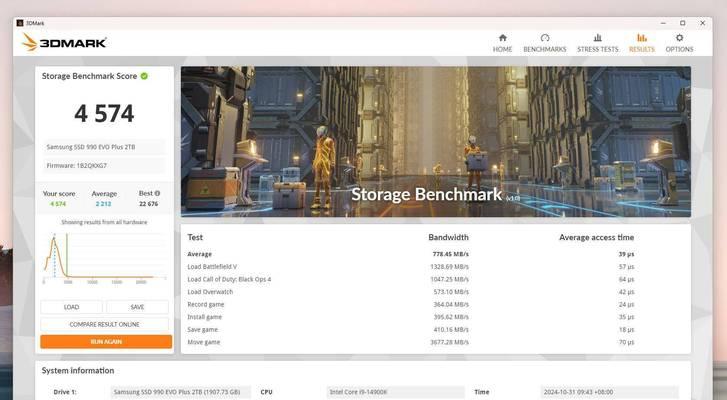
Task: Click the green score validation checkmark
Action: [x=144, y=76]
